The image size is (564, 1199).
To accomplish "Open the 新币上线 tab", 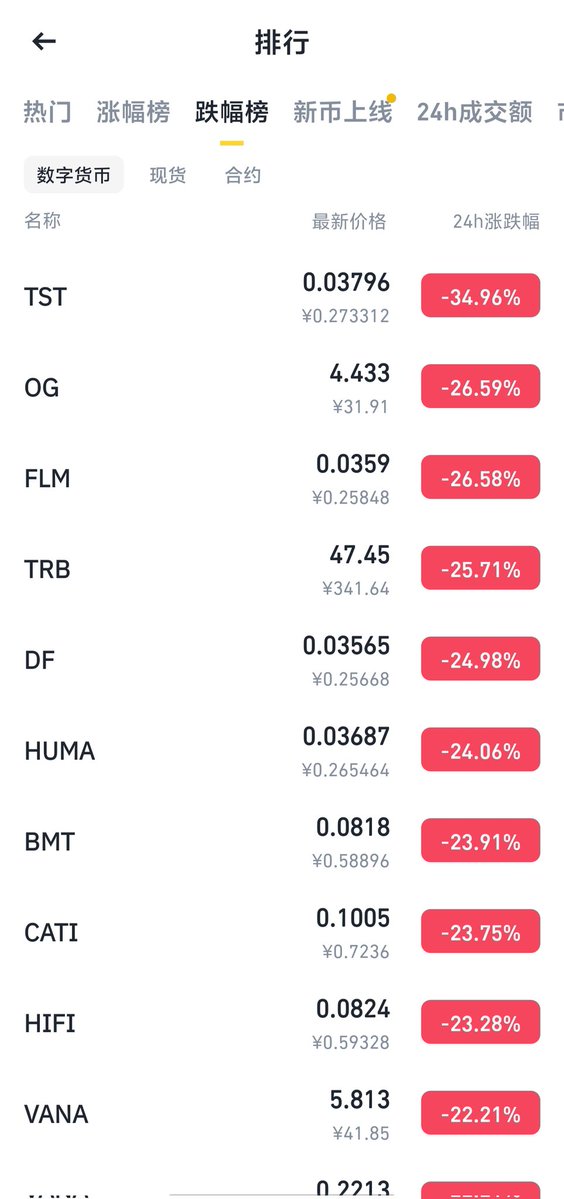I will coord(342,112).
